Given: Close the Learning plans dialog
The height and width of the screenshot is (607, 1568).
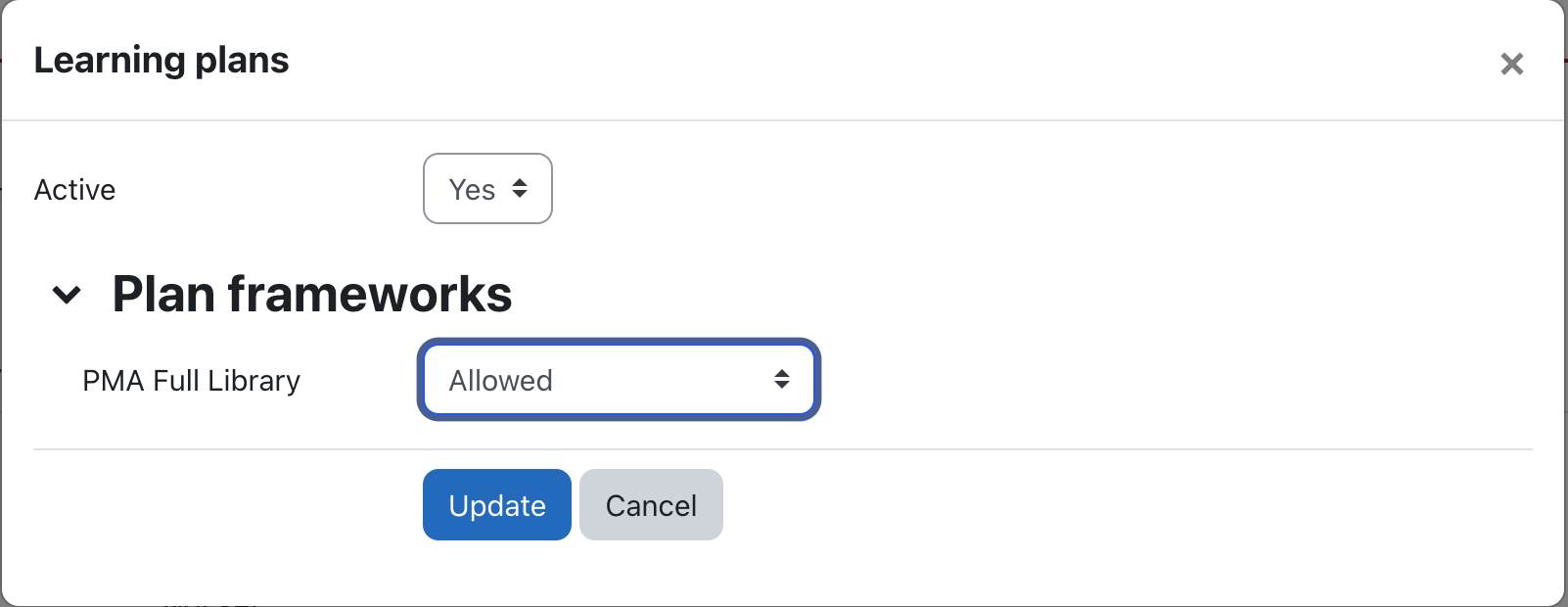Looking at the screenshot, I should pyautogui.click(x=1511, y=65).
